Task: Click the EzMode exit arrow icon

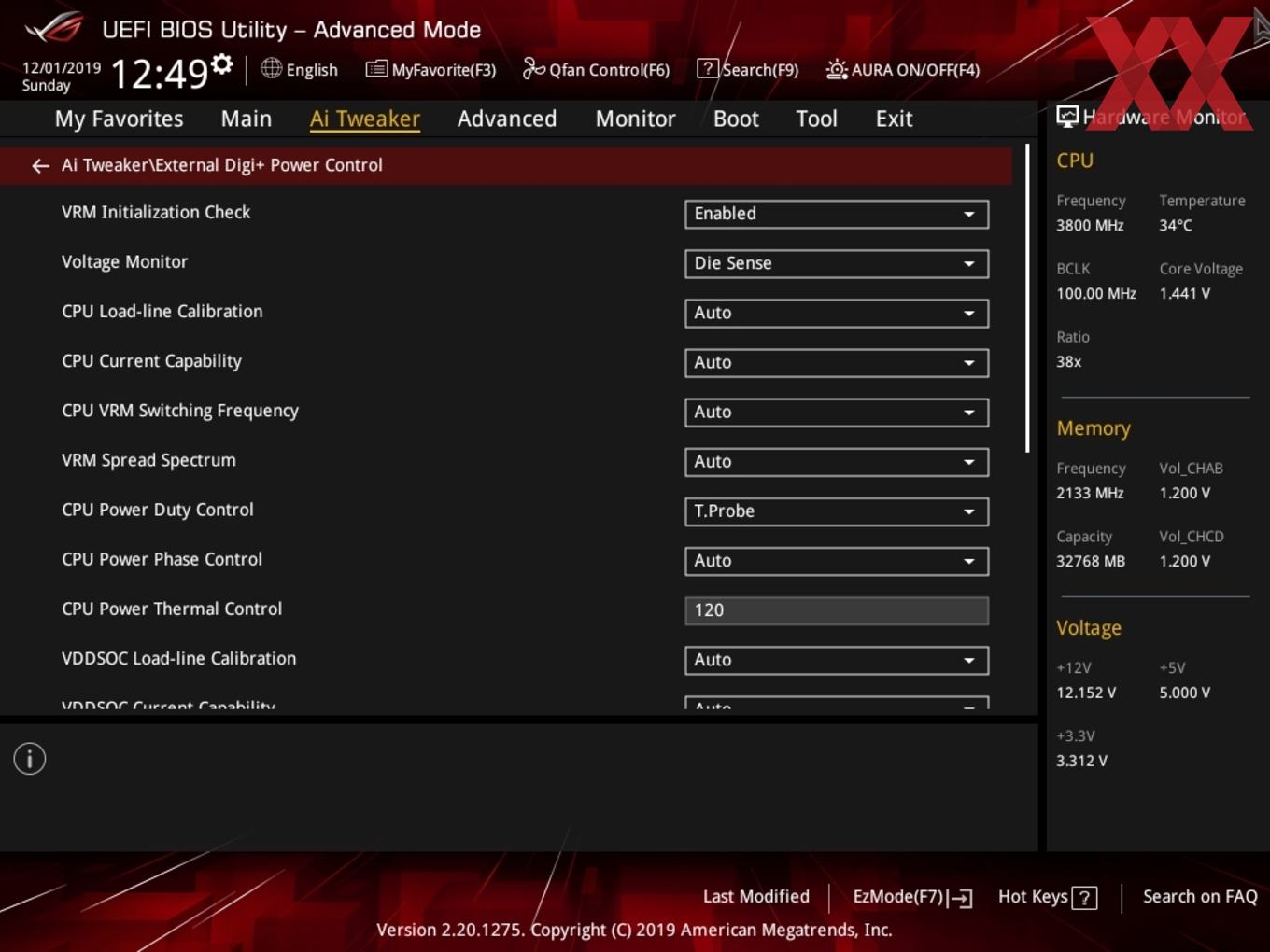Action: pyautogui.click(x=961, y=898)
